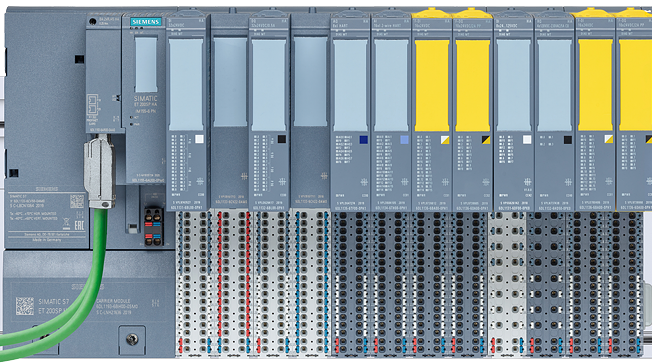Screen dimensions: 652x363
Task: Click blue label strip on 8xI HART module
Action: pyautogui.click(x=351, y=86)
